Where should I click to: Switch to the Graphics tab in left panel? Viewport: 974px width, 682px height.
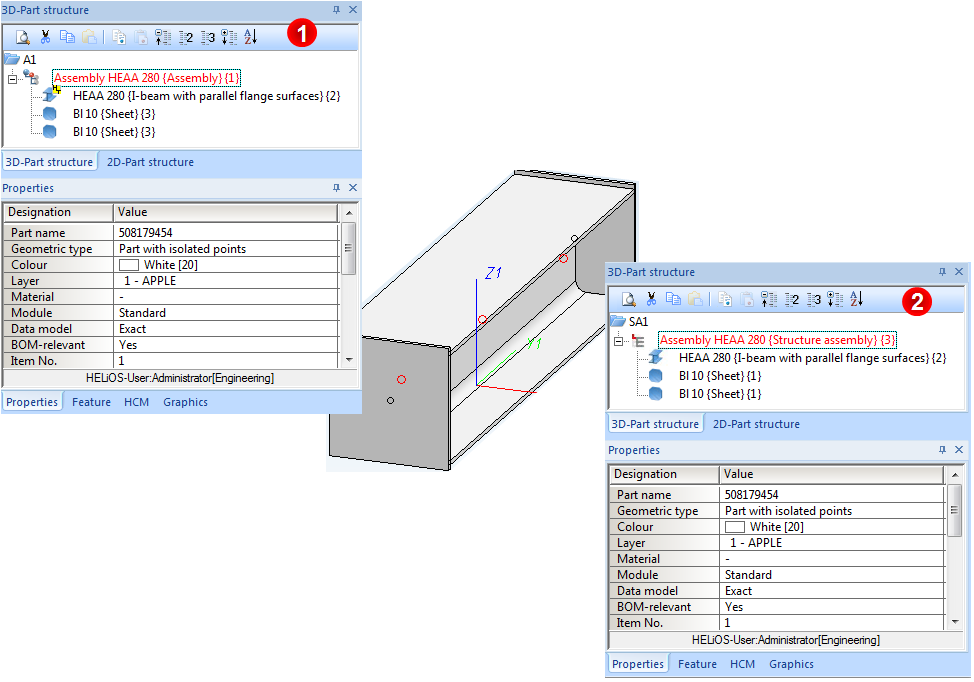(185, 402)
